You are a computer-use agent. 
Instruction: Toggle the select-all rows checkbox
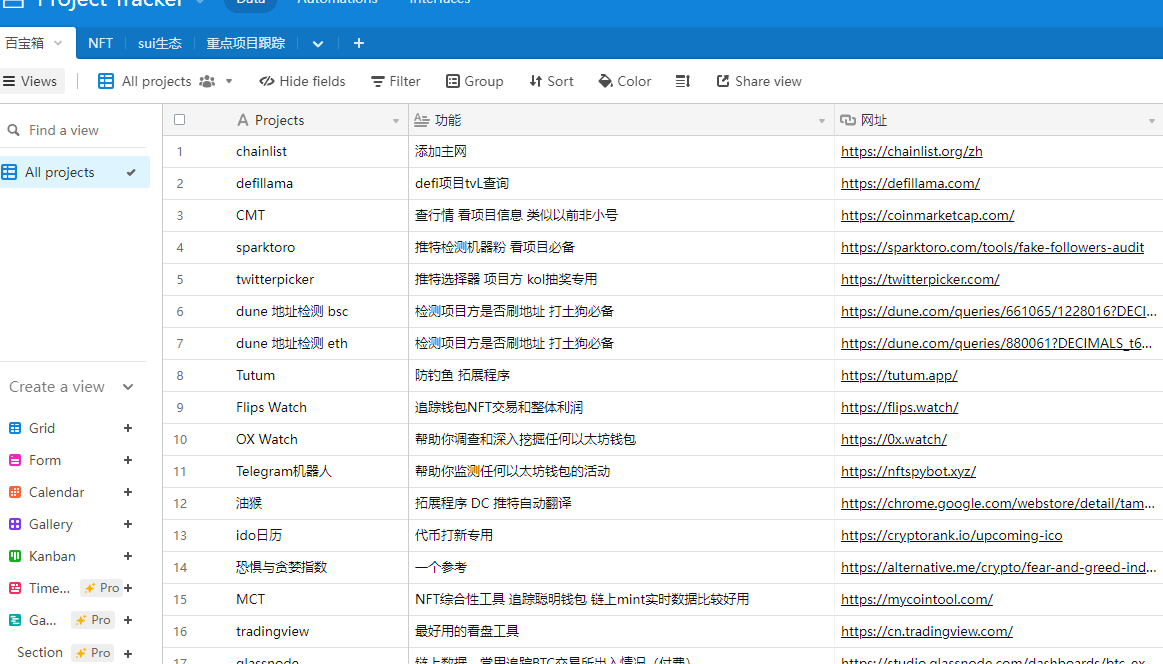point(179,119)
